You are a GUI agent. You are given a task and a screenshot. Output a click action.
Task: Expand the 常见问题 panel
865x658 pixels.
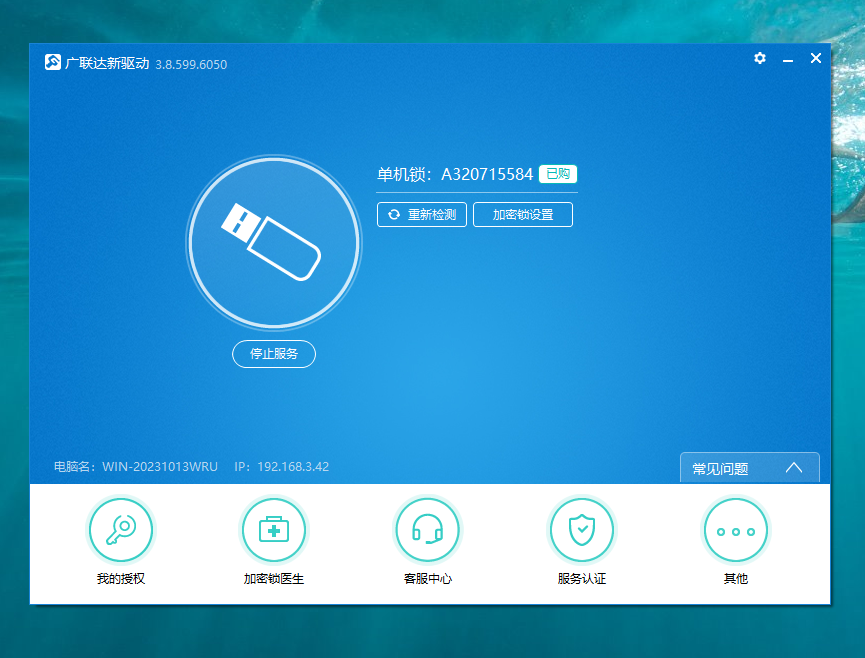point(750,468)
